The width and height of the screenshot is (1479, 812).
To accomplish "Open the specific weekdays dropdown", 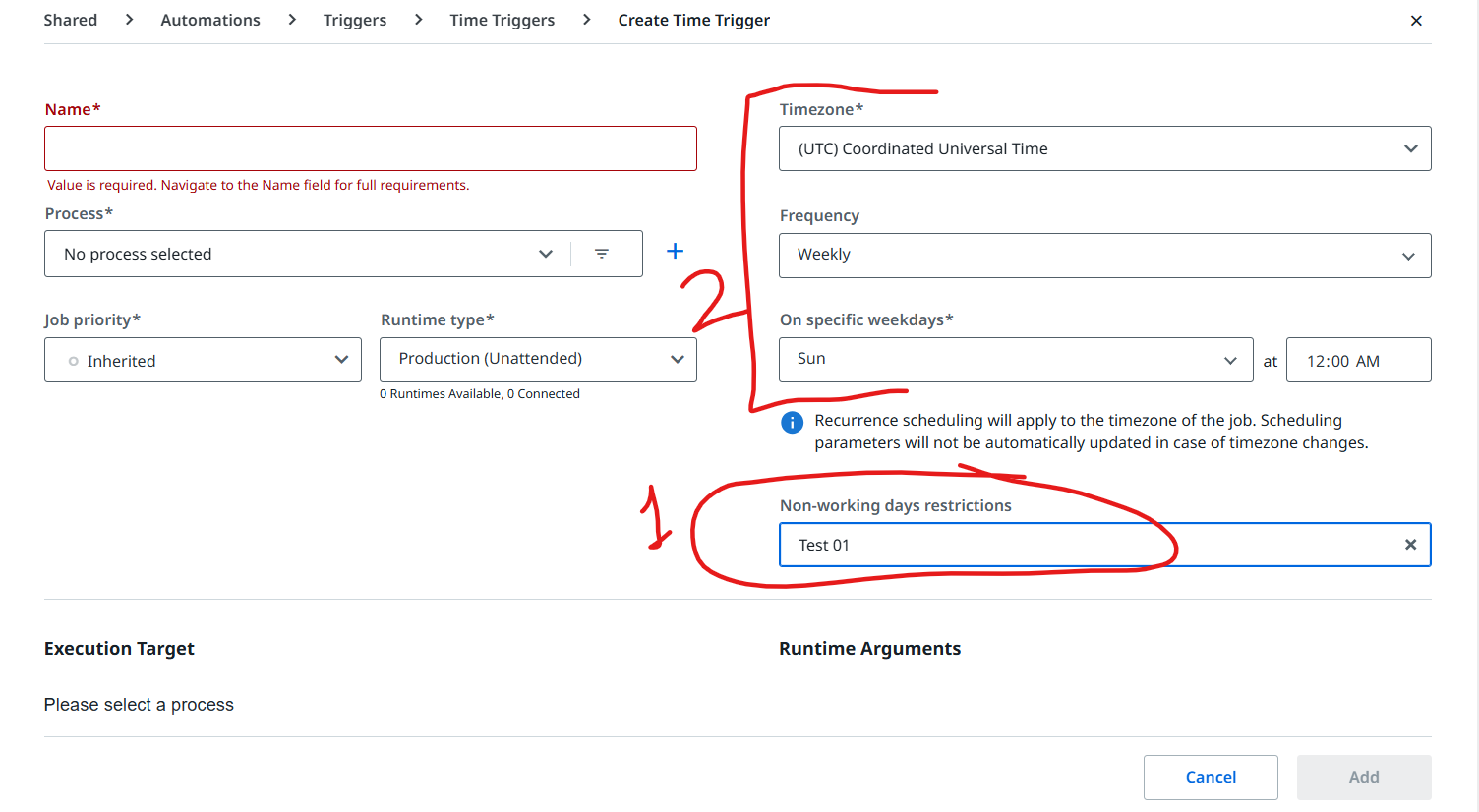I will coord(1016,360).
